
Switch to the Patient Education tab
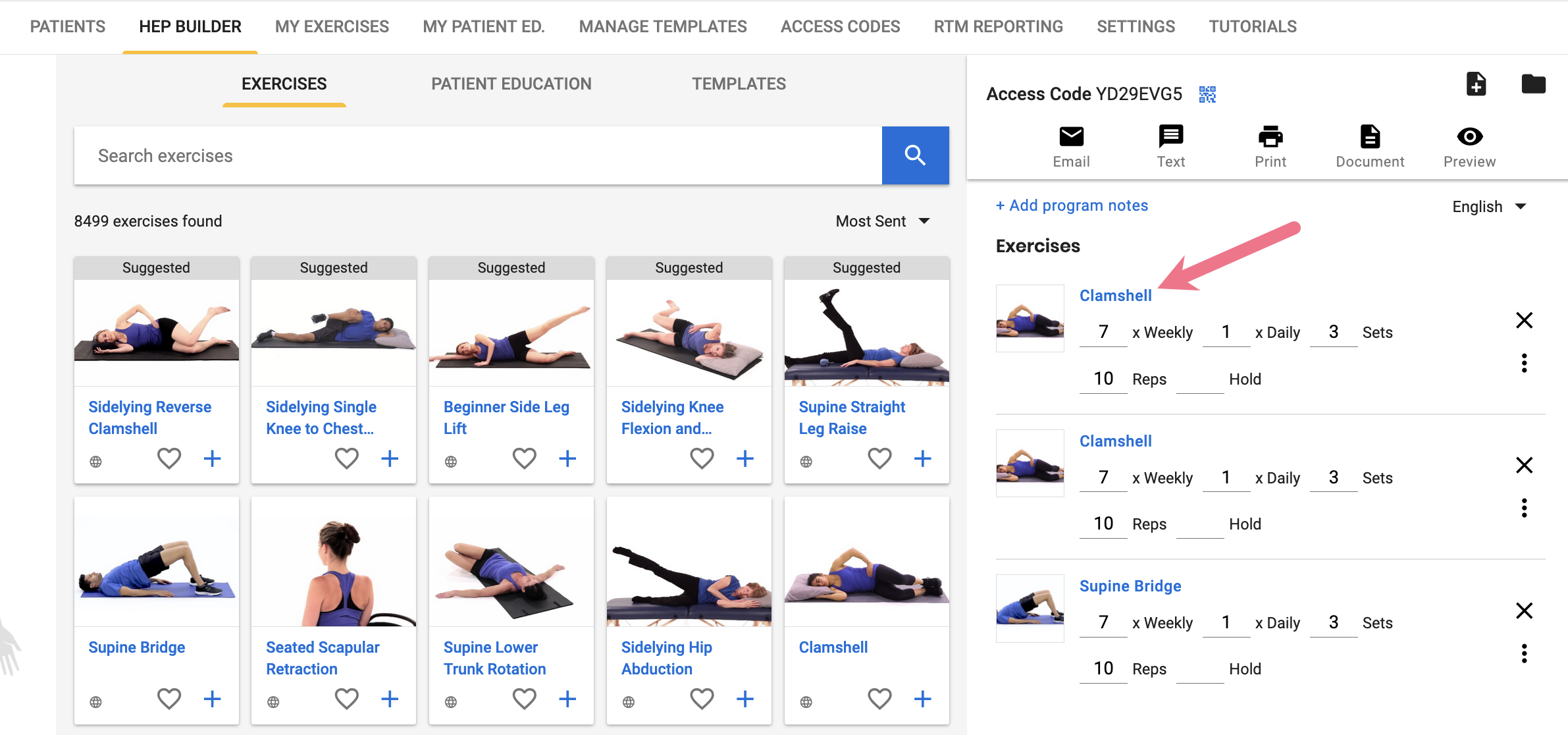pyautogui.click(x=511, y=84)
